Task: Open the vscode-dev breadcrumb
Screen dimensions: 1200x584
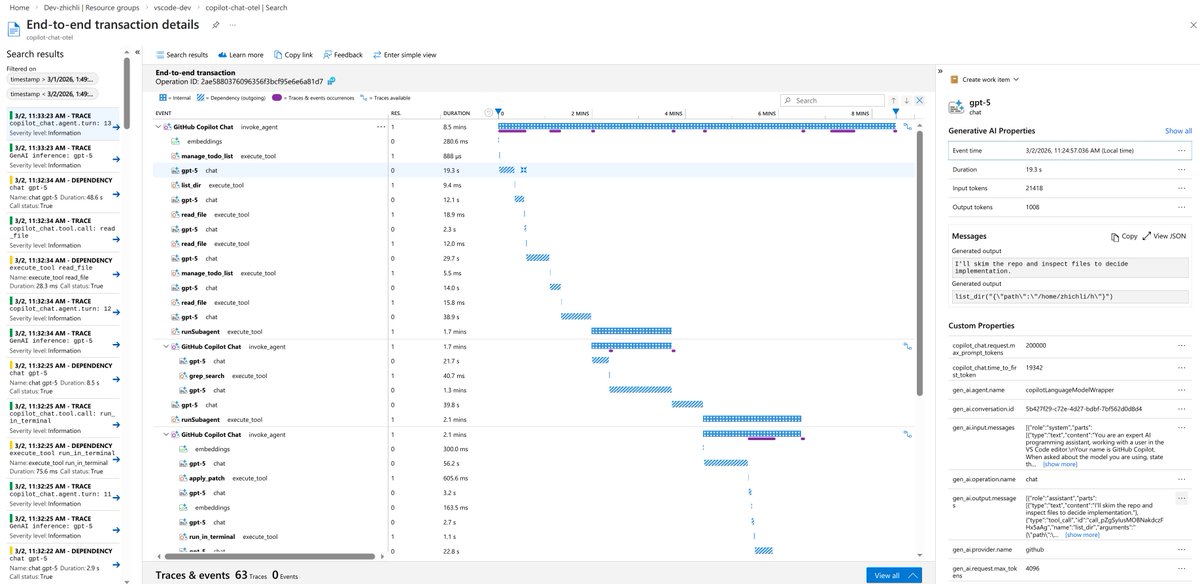Action: click(173, 7)
